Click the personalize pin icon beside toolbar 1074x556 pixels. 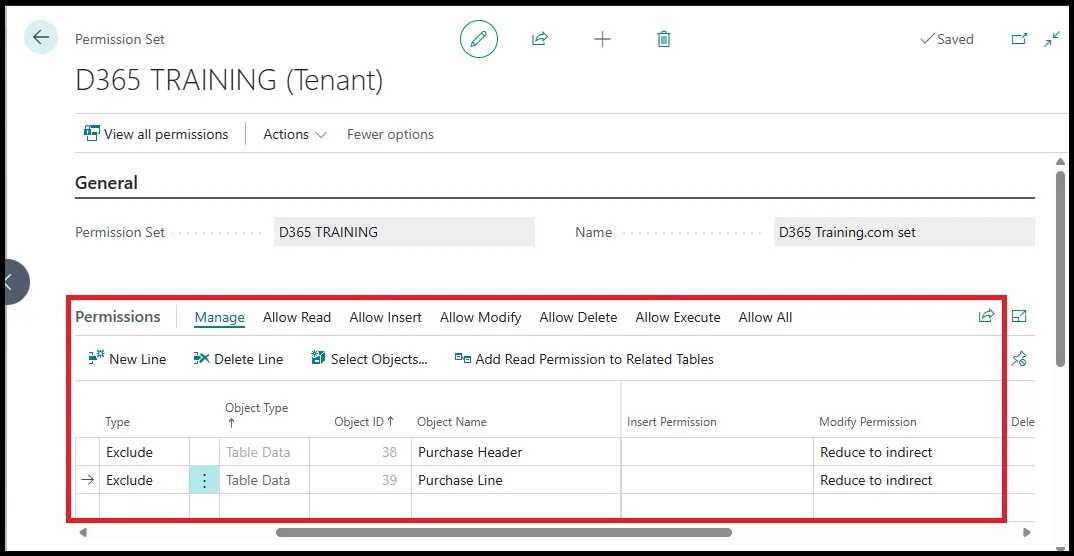(1019, 358)
